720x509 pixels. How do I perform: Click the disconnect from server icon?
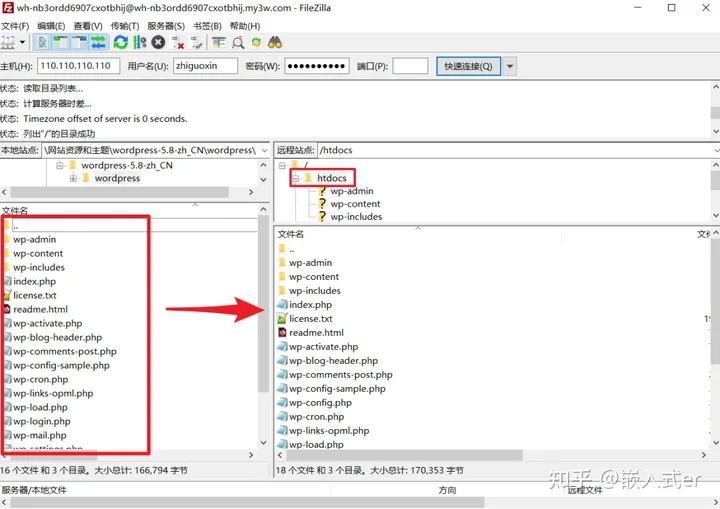point(178,42)
